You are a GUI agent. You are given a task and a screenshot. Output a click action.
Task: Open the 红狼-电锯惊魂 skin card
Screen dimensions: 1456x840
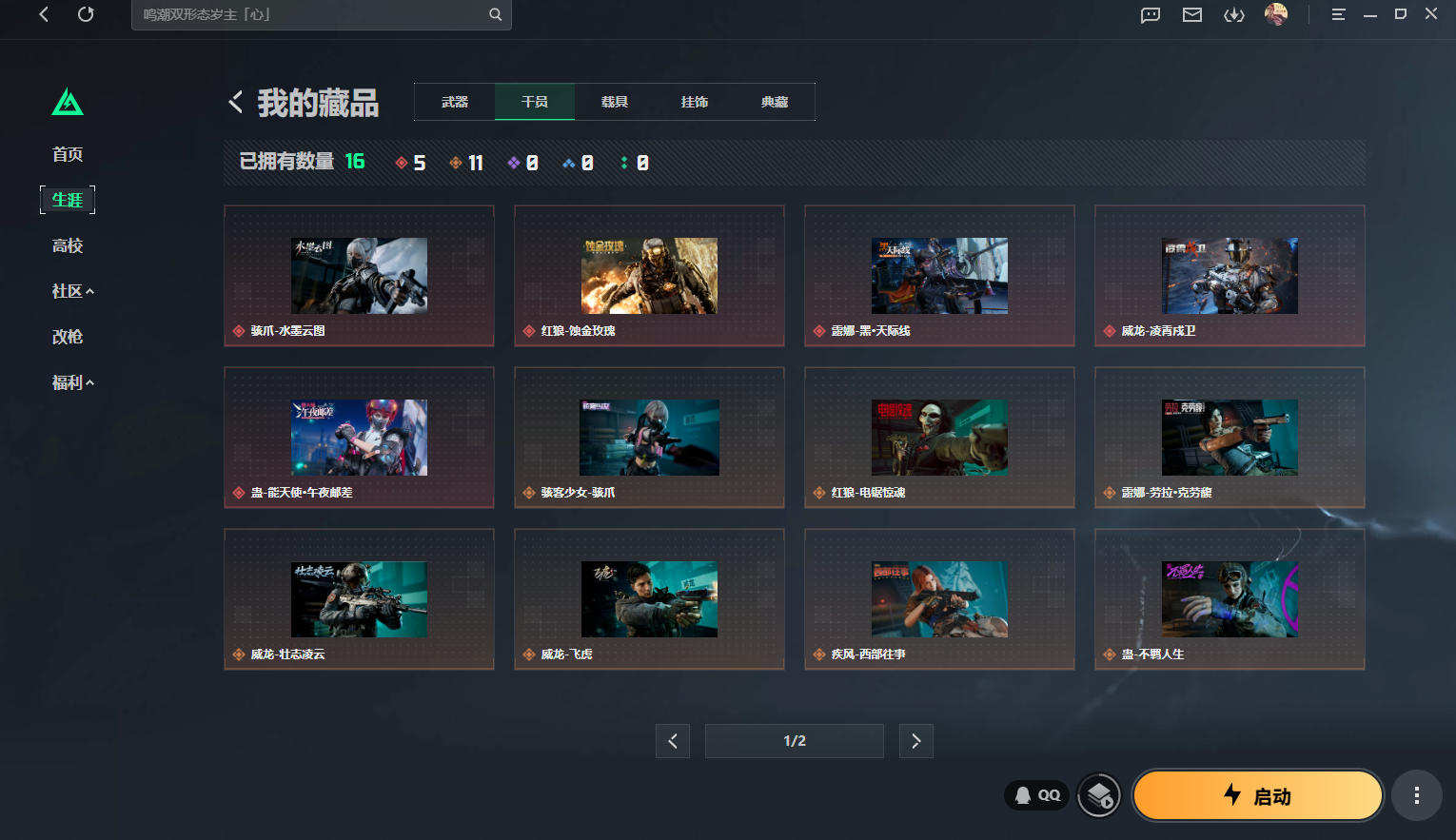tap(939, 438)
